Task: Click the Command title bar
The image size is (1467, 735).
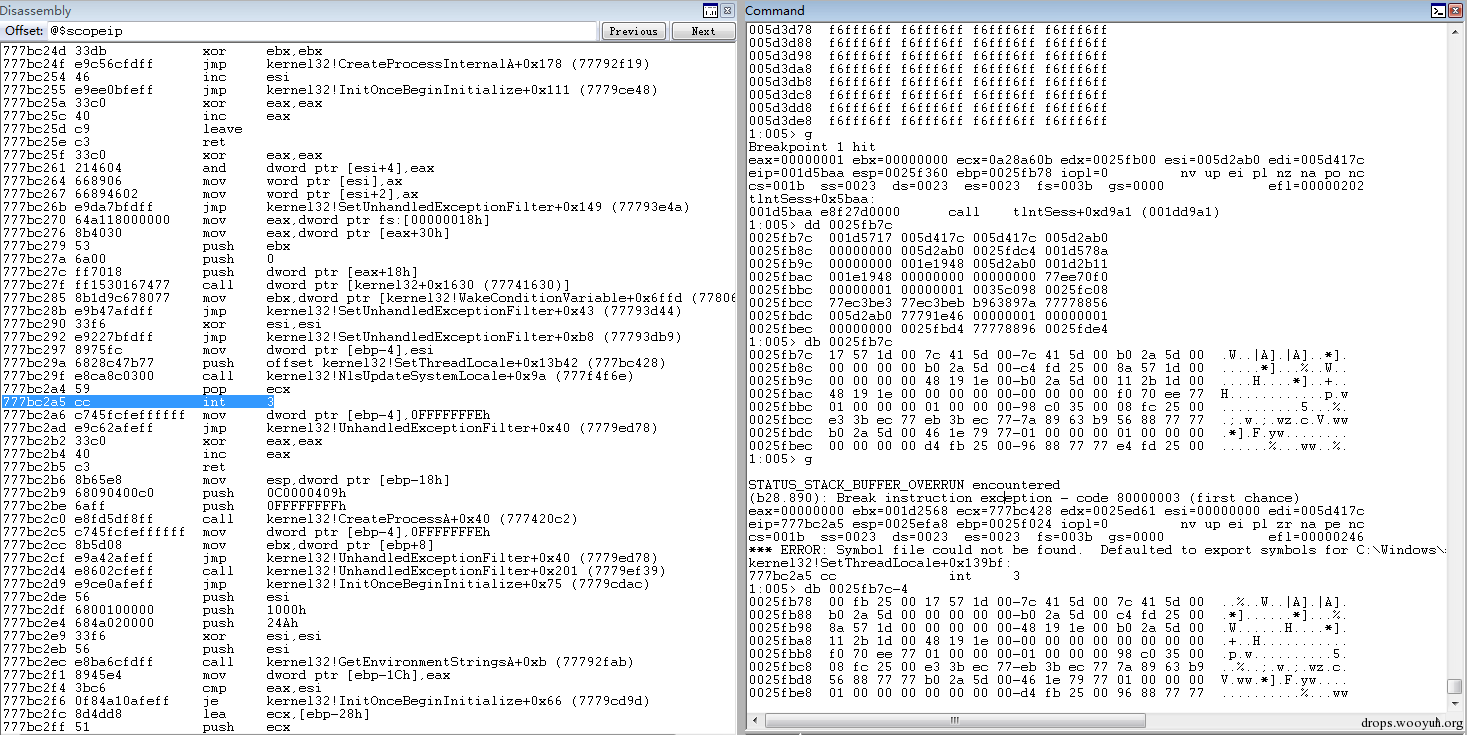Action: (x=1085, y=11)
